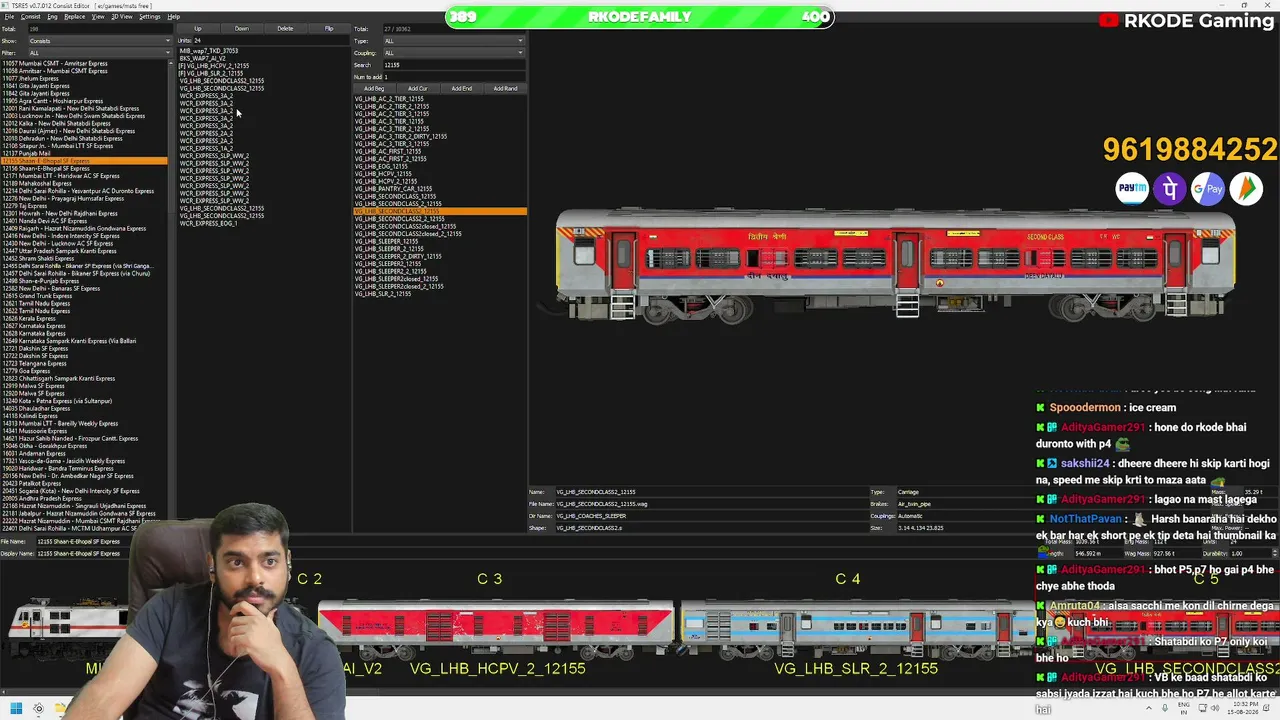Screen dimensions: 1280x720
Task: Click the YouTube logo beside RKODE Gaming
Action: (x=1108, y=20)
